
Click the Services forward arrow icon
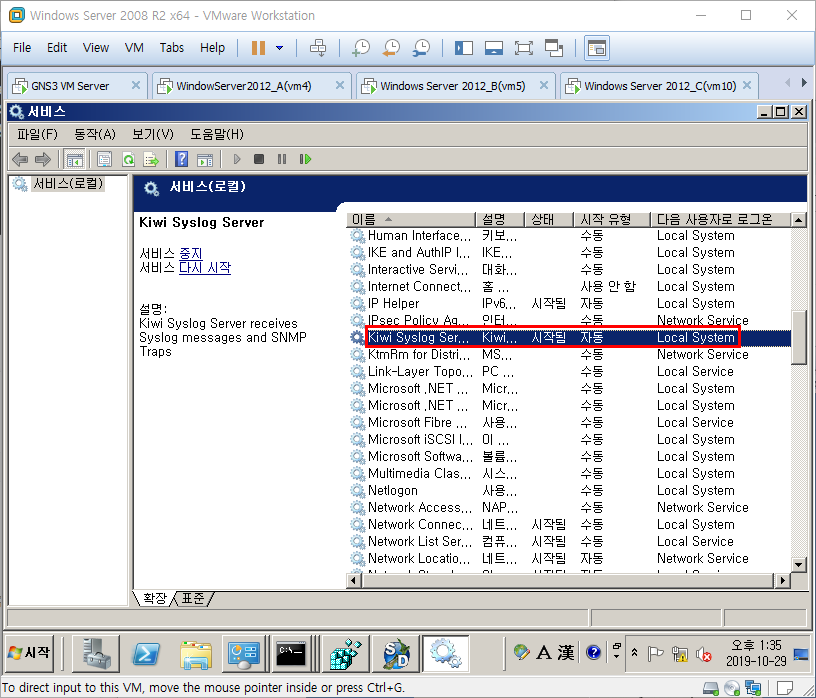[x=43, y=159]
